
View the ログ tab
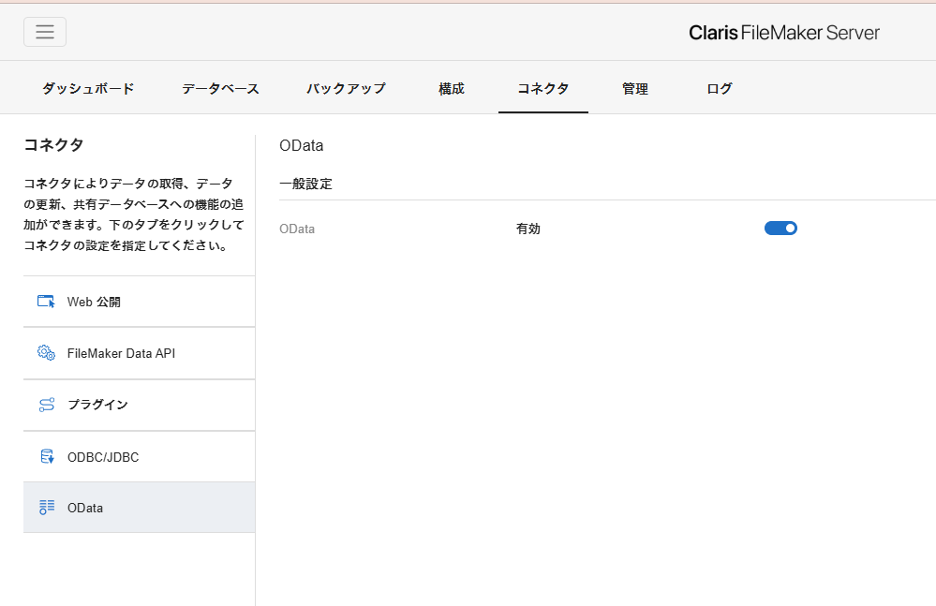[x=719, y=89]
